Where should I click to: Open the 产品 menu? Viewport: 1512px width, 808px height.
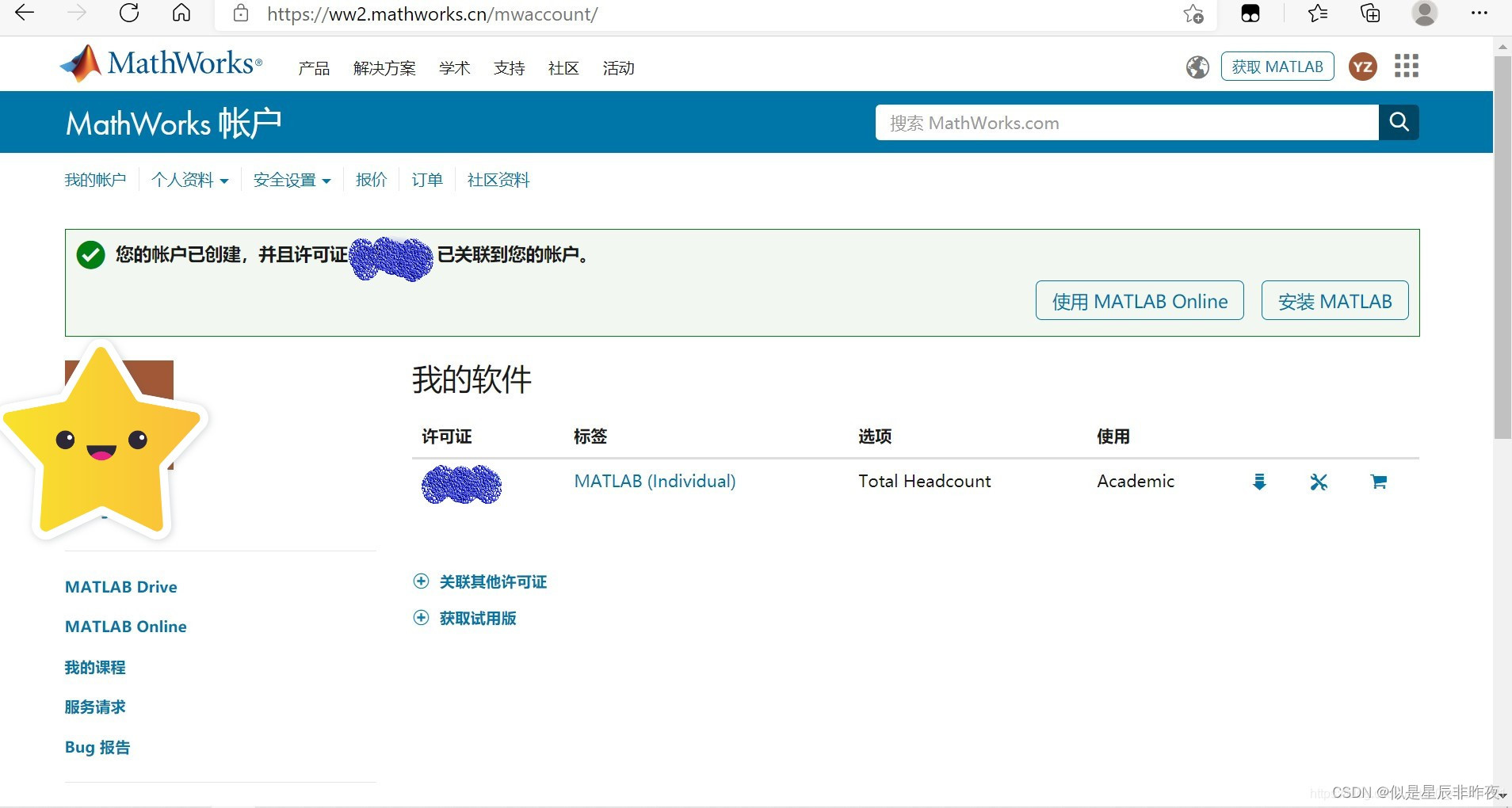[314, 69]
